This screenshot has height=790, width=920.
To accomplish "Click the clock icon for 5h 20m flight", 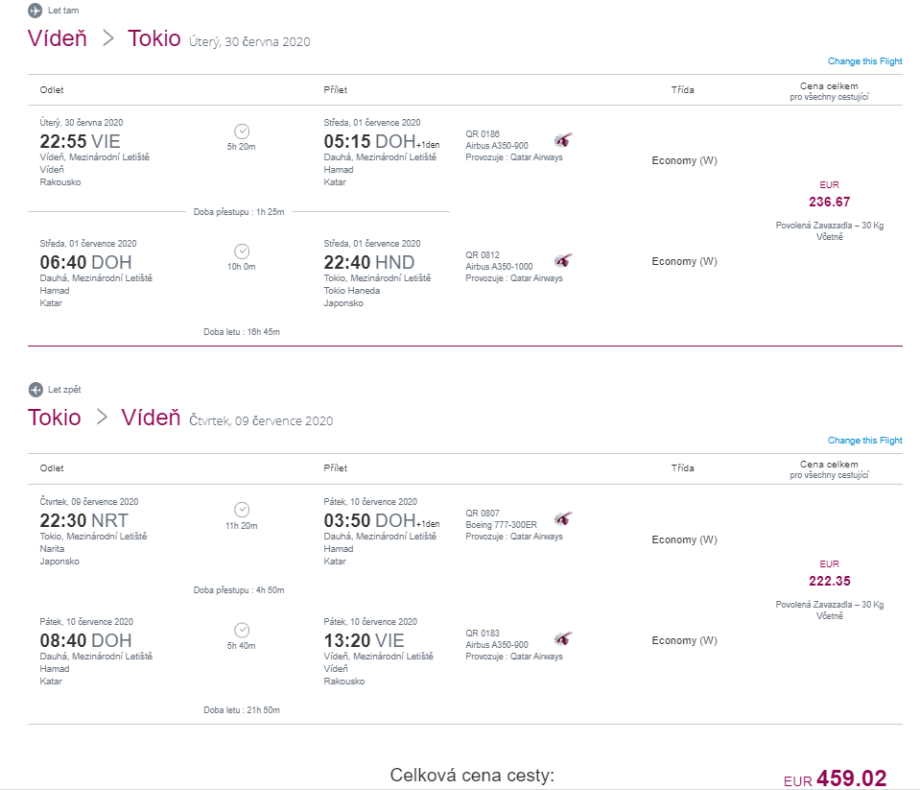I will click(x=241, y=131).
